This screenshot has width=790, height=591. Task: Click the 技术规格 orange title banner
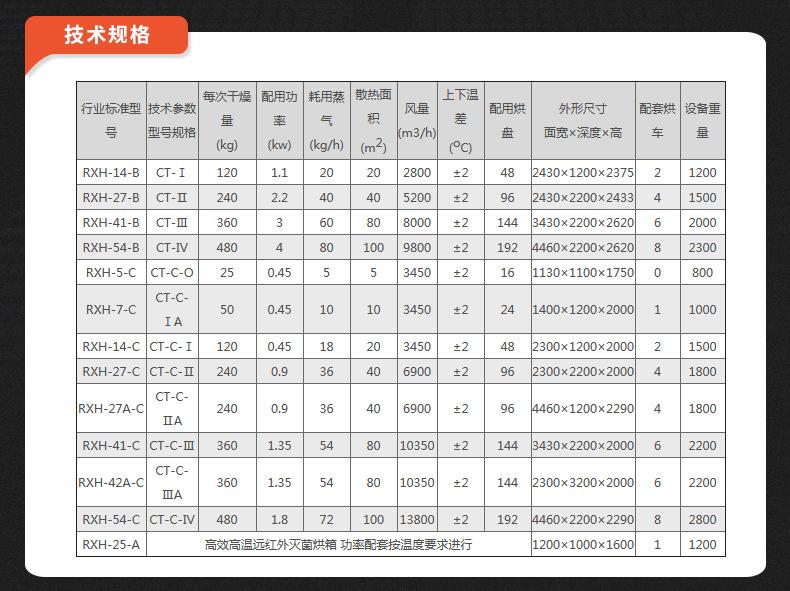coord(107,36)
